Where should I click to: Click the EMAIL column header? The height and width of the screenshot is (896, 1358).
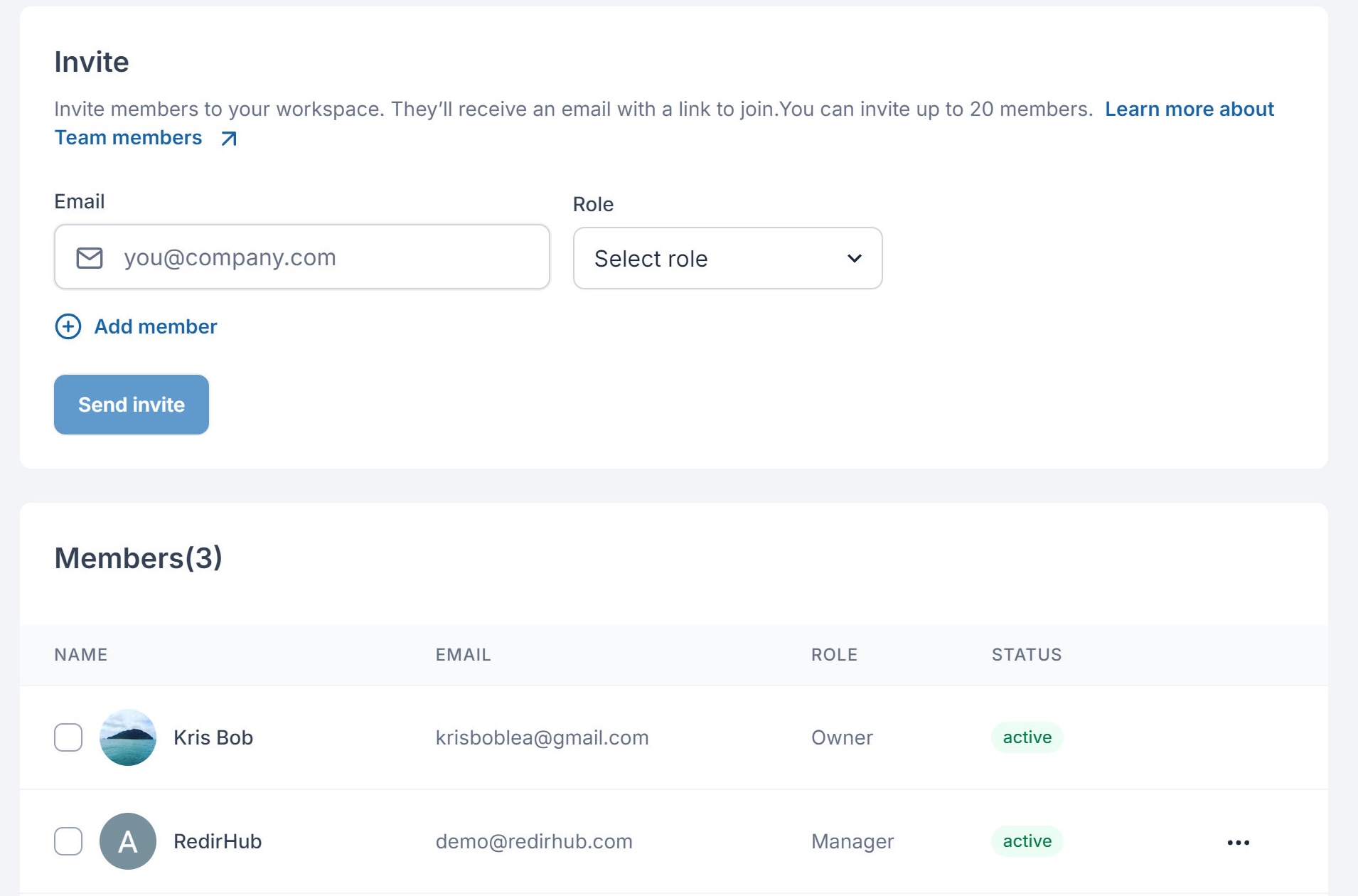point(463,654)
